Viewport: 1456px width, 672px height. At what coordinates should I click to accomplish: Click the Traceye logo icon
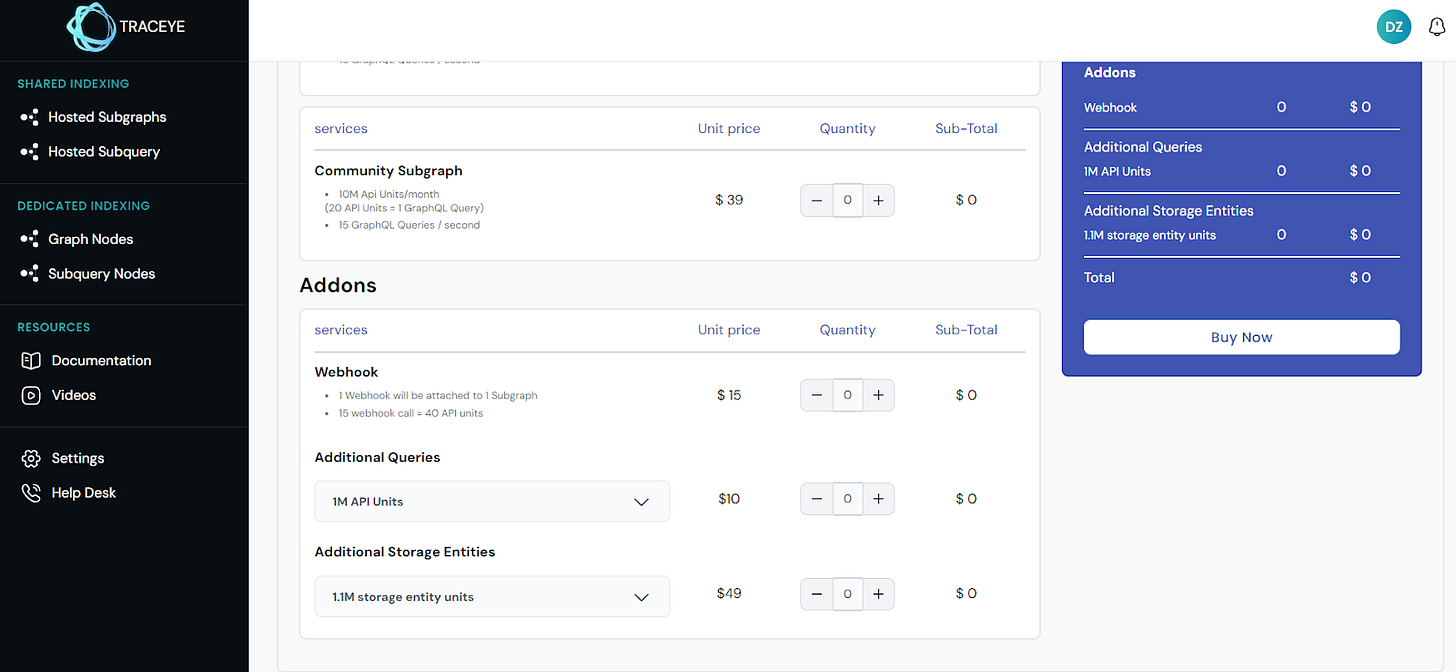(91, 27)
